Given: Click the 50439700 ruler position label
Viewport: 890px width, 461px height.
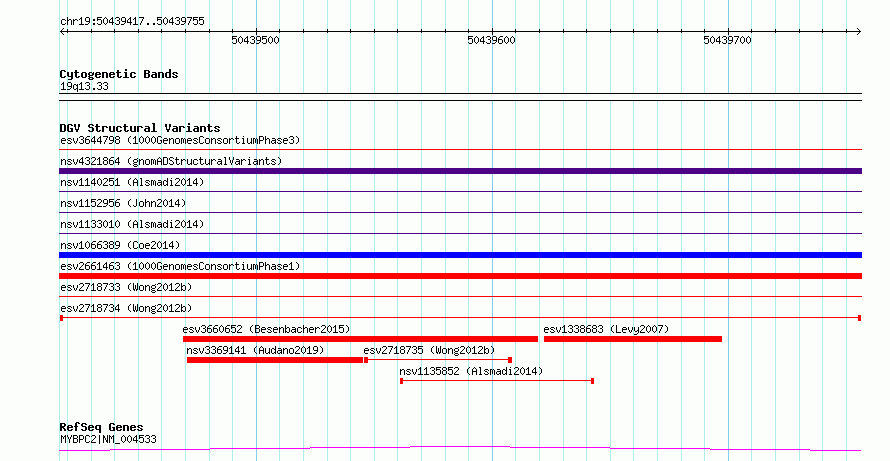Looking at the screenshot, I should point(727,40).
